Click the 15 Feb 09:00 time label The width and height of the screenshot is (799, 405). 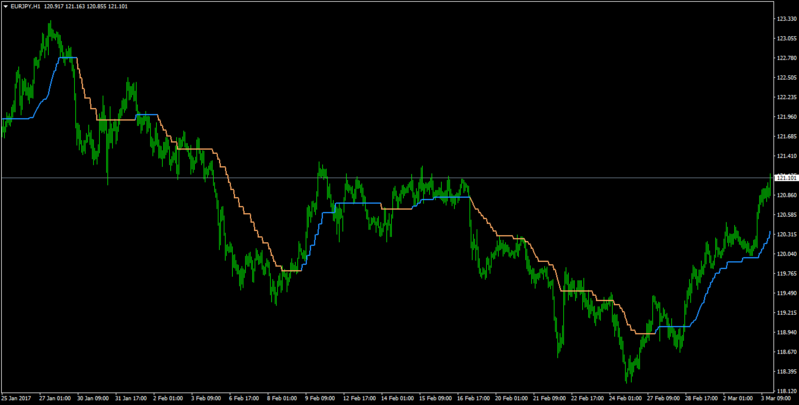434,398
